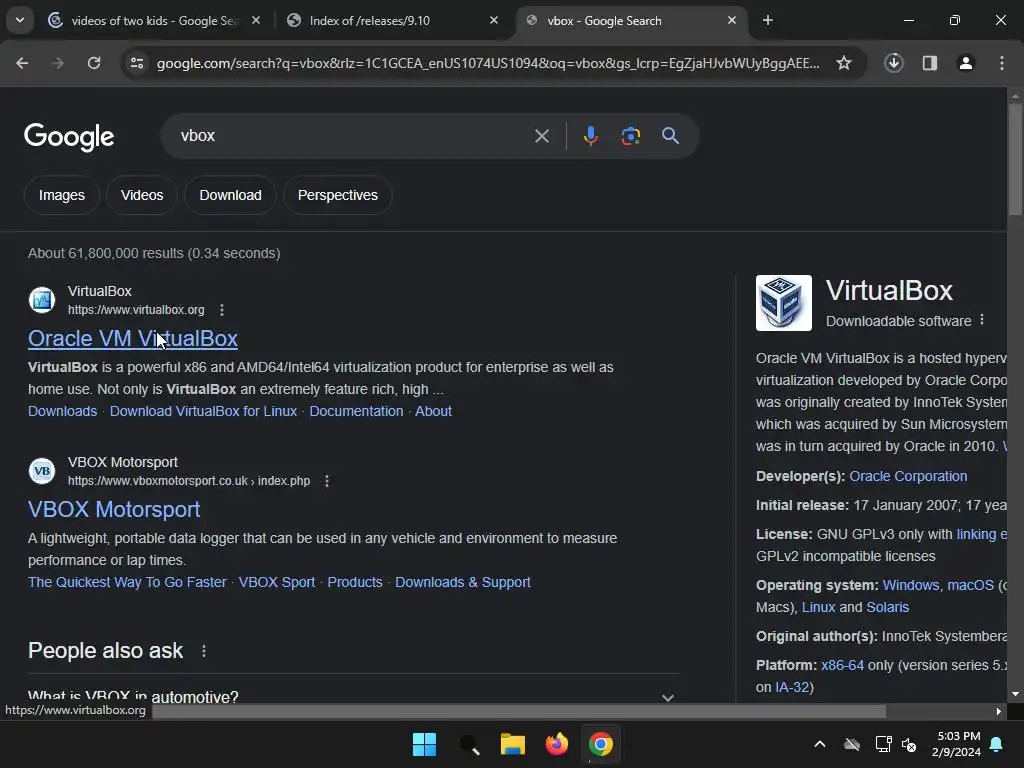Image resolution: width=1024 pixels, height=768 pixels.
Task: Close the 'vbox - Google Search' tab
Action: pos(731,20)
